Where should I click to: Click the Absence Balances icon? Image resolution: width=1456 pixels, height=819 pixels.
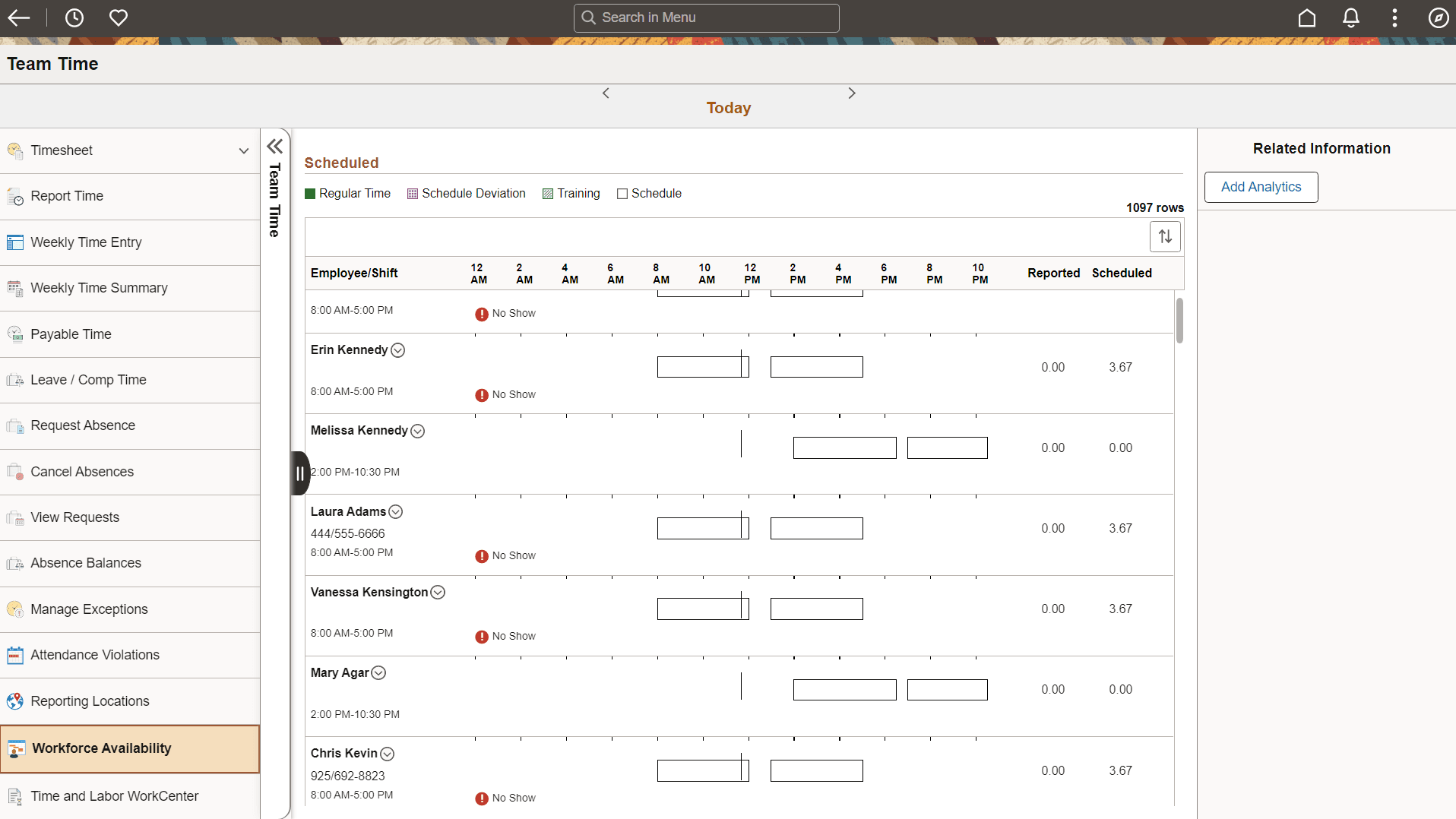click(x=15, y=564)
